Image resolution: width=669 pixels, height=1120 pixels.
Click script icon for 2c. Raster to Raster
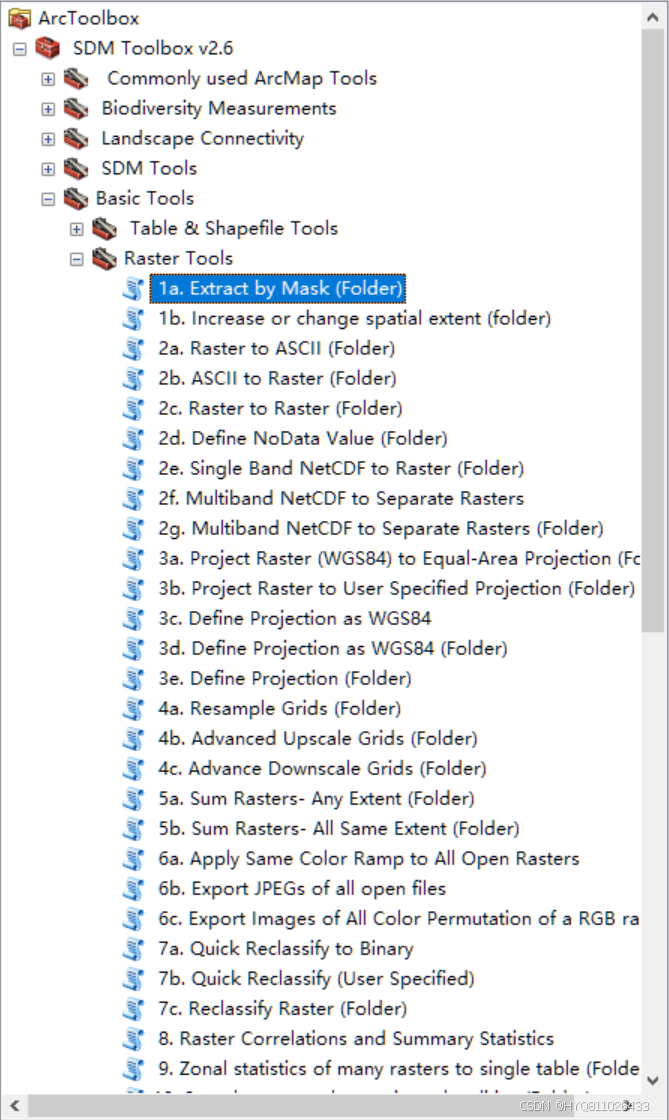point(133,409)
